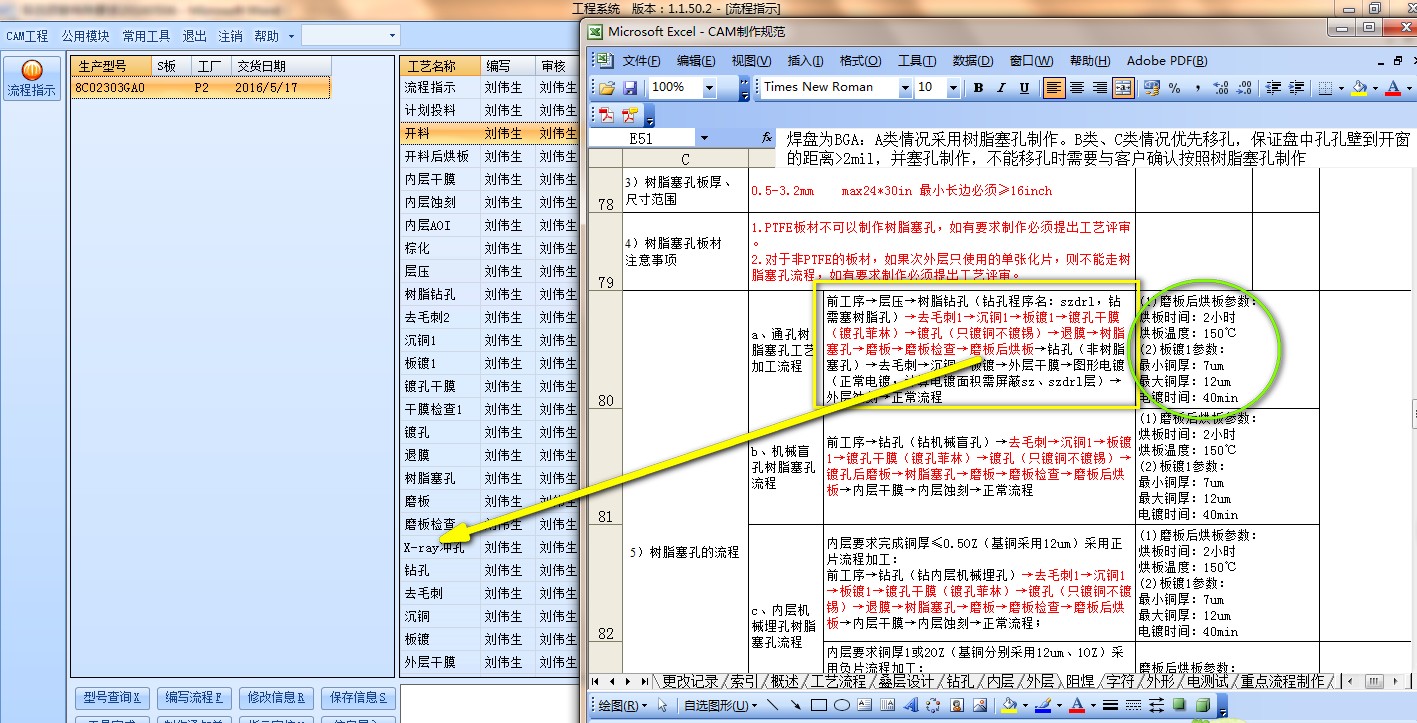Click the Line Style icon in drawing toolbar
1417x723 pixels.
click(x=1110, y=706)
